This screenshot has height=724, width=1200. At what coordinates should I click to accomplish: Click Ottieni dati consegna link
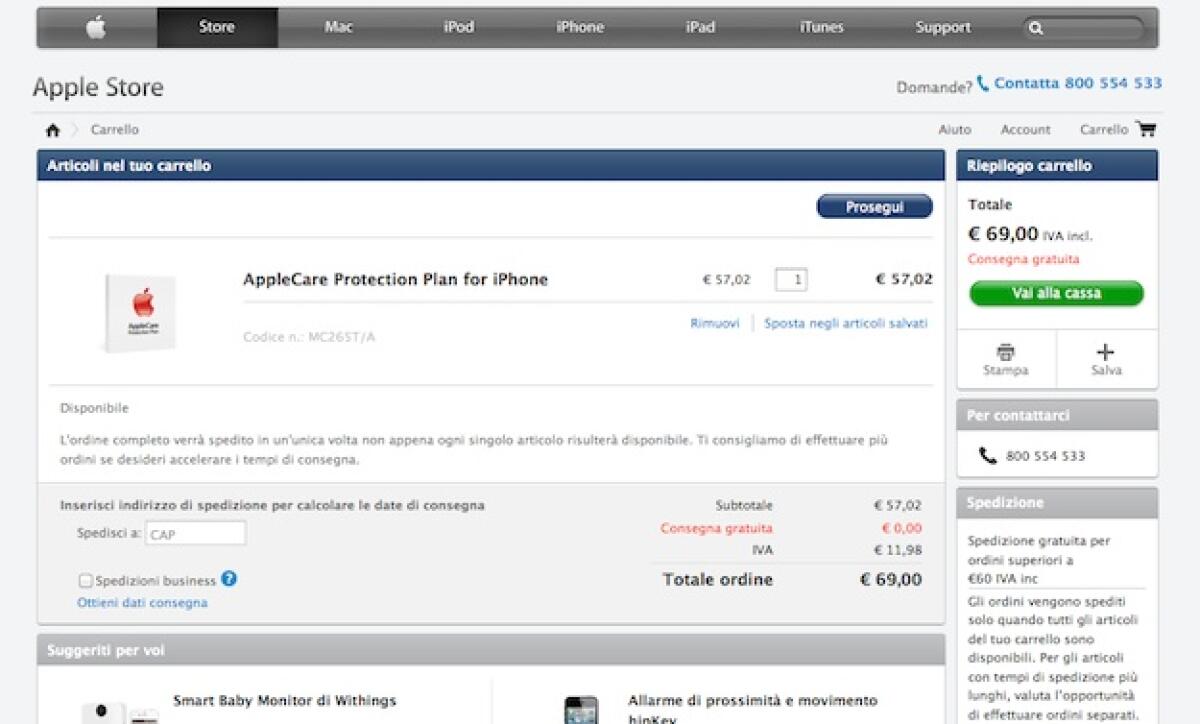point(142,603)
